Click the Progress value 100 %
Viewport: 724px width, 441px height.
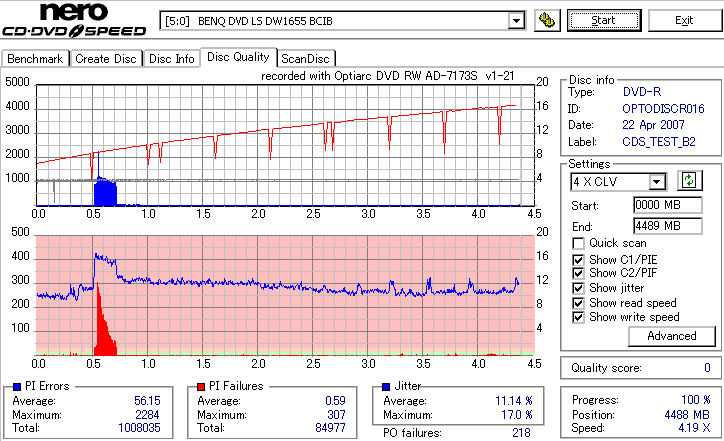(x=696, y=400)
